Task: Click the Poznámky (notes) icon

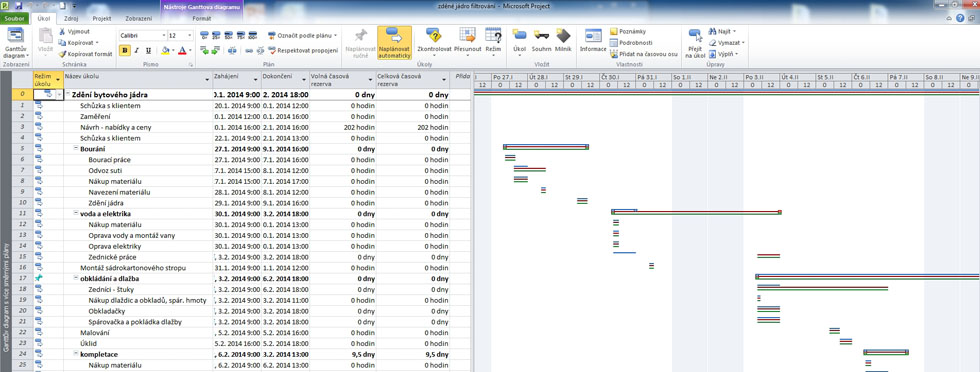Action: coord(614,31)
